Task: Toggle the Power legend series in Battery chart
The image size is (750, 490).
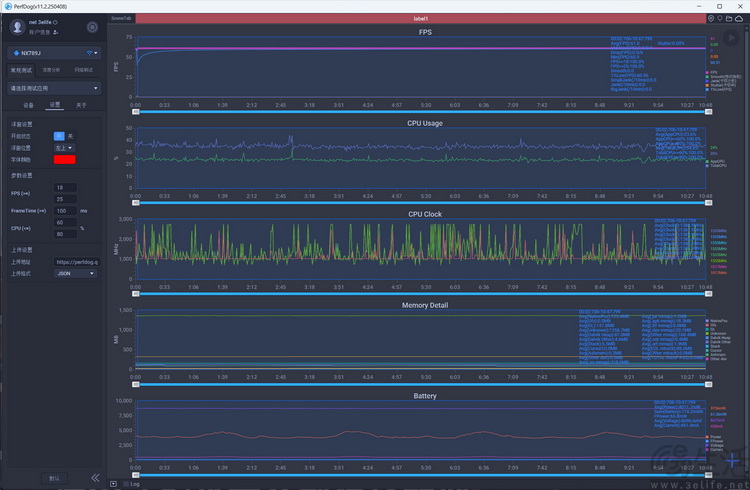Action: point(713,437)
